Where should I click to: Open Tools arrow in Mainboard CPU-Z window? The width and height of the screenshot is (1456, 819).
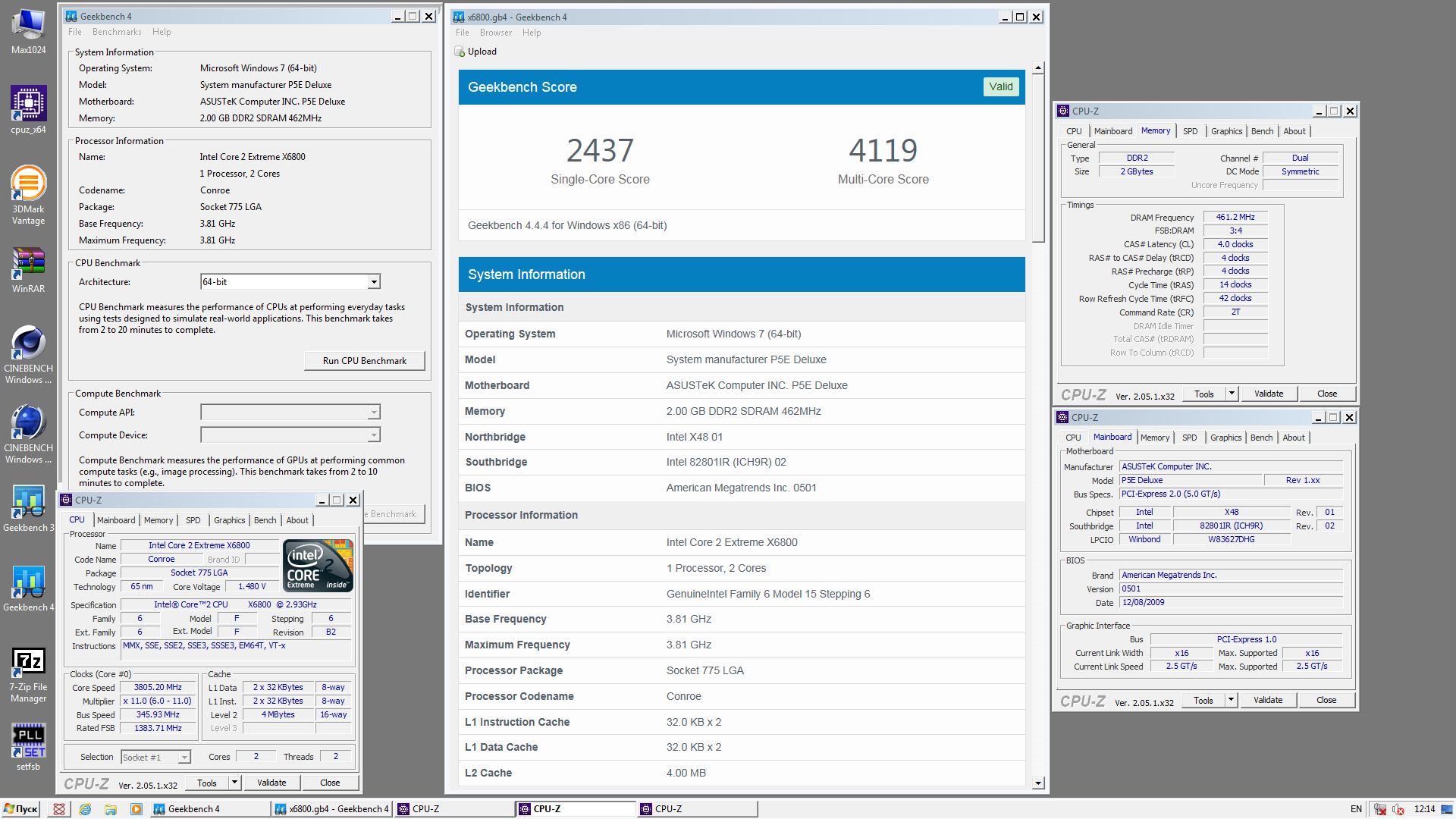(x=1231, y=700)
